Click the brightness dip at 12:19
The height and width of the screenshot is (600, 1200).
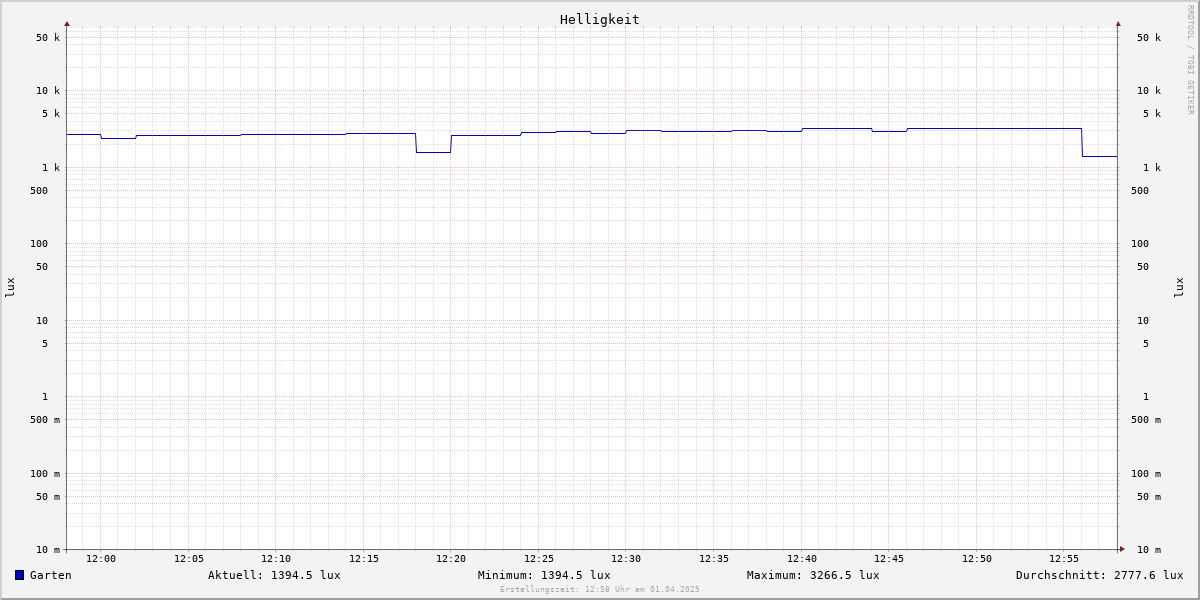click(x=433, y=152)
